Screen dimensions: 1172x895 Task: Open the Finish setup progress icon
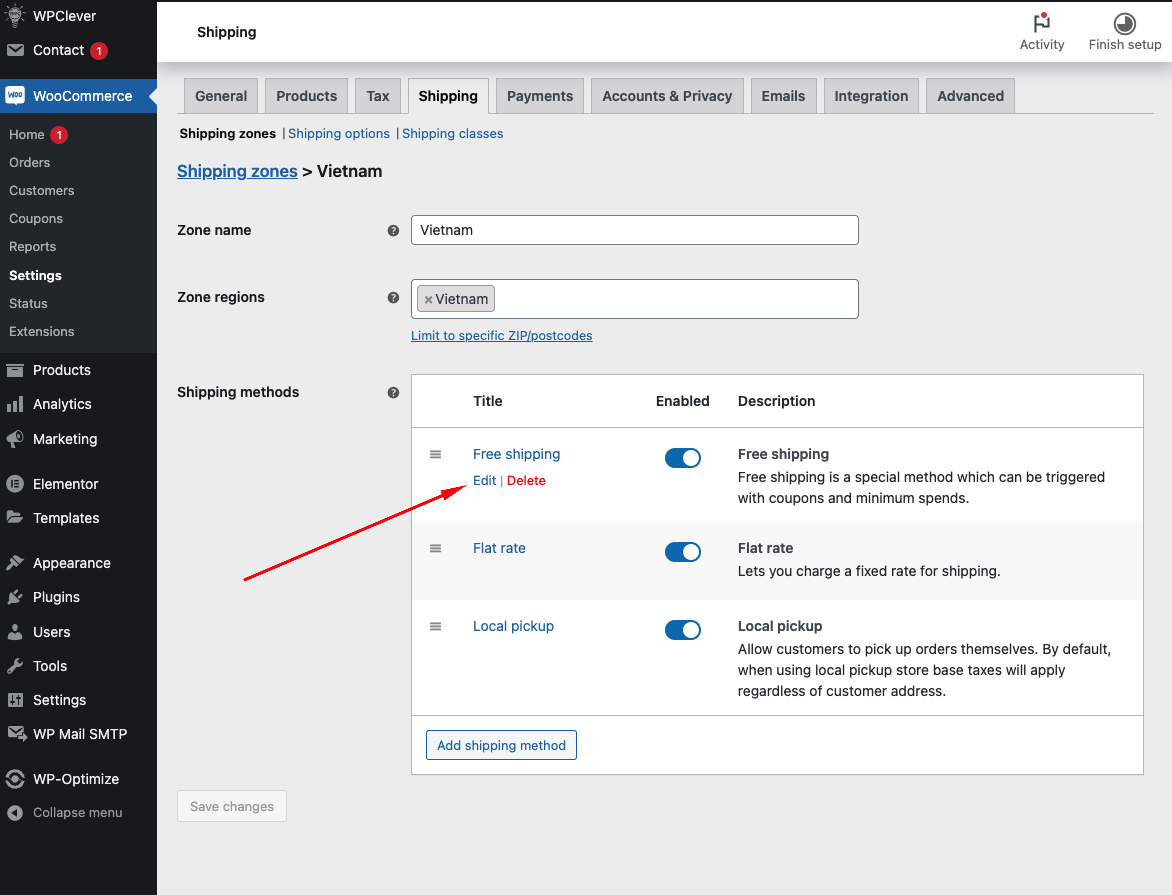tap(1124, 24)
